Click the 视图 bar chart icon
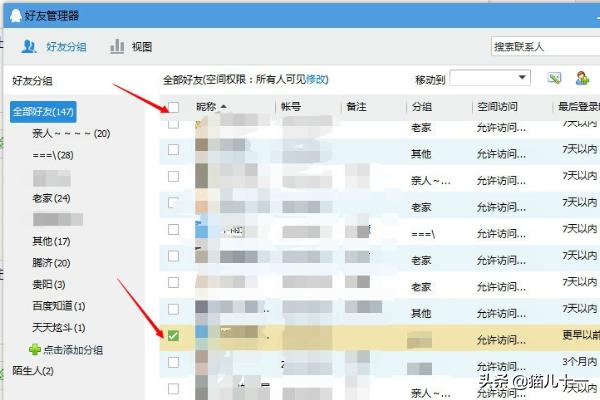600x400 pixels. click(x=117, y=46)
